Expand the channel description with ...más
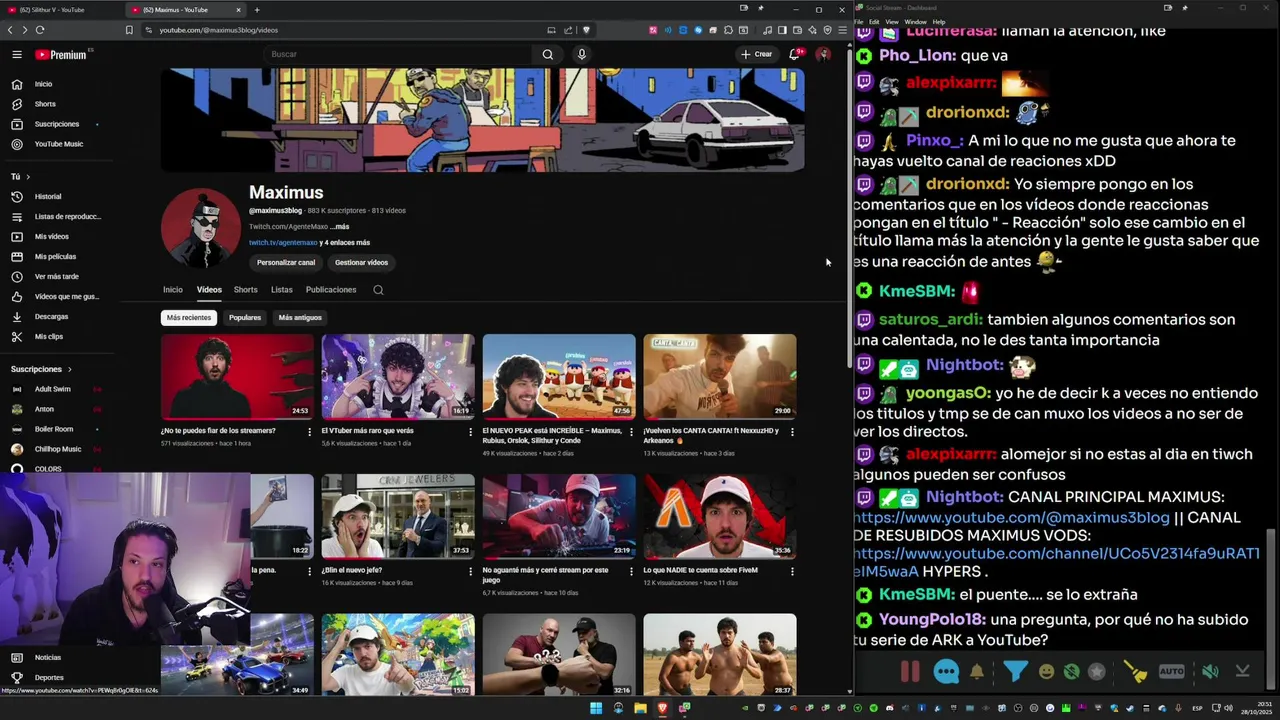 (340, 227)
